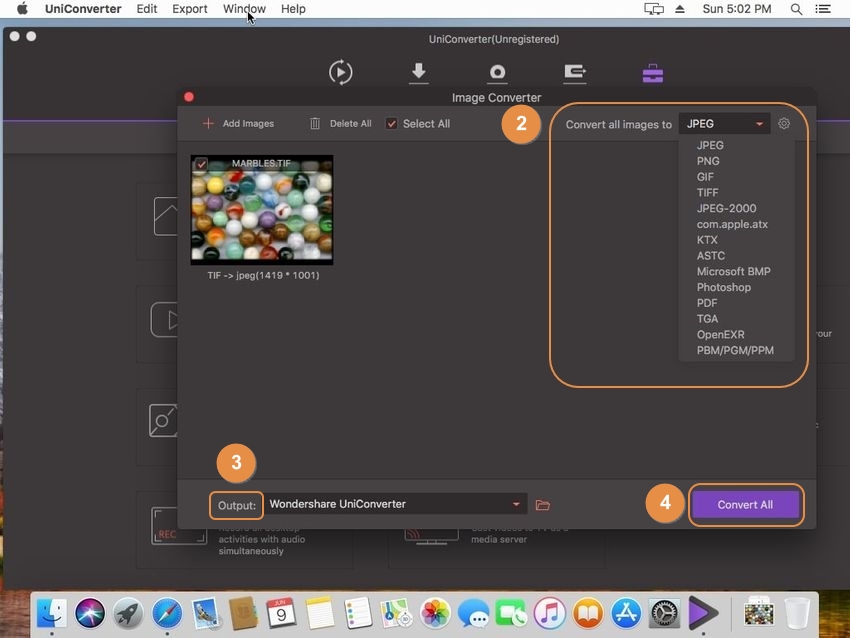Select the MARBLES.TIF image thumbnail
Image resolution: width=850 pixels, height=638 pixels.
pyautogui.click(x=261, y=211)
